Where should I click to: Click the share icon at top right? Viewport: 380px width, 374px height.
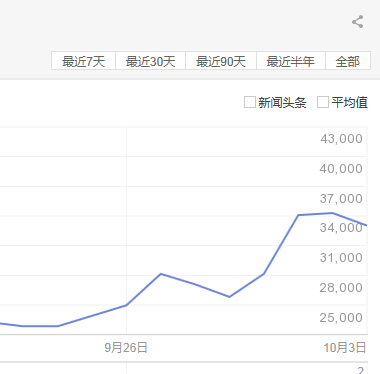tap(358, 22)
